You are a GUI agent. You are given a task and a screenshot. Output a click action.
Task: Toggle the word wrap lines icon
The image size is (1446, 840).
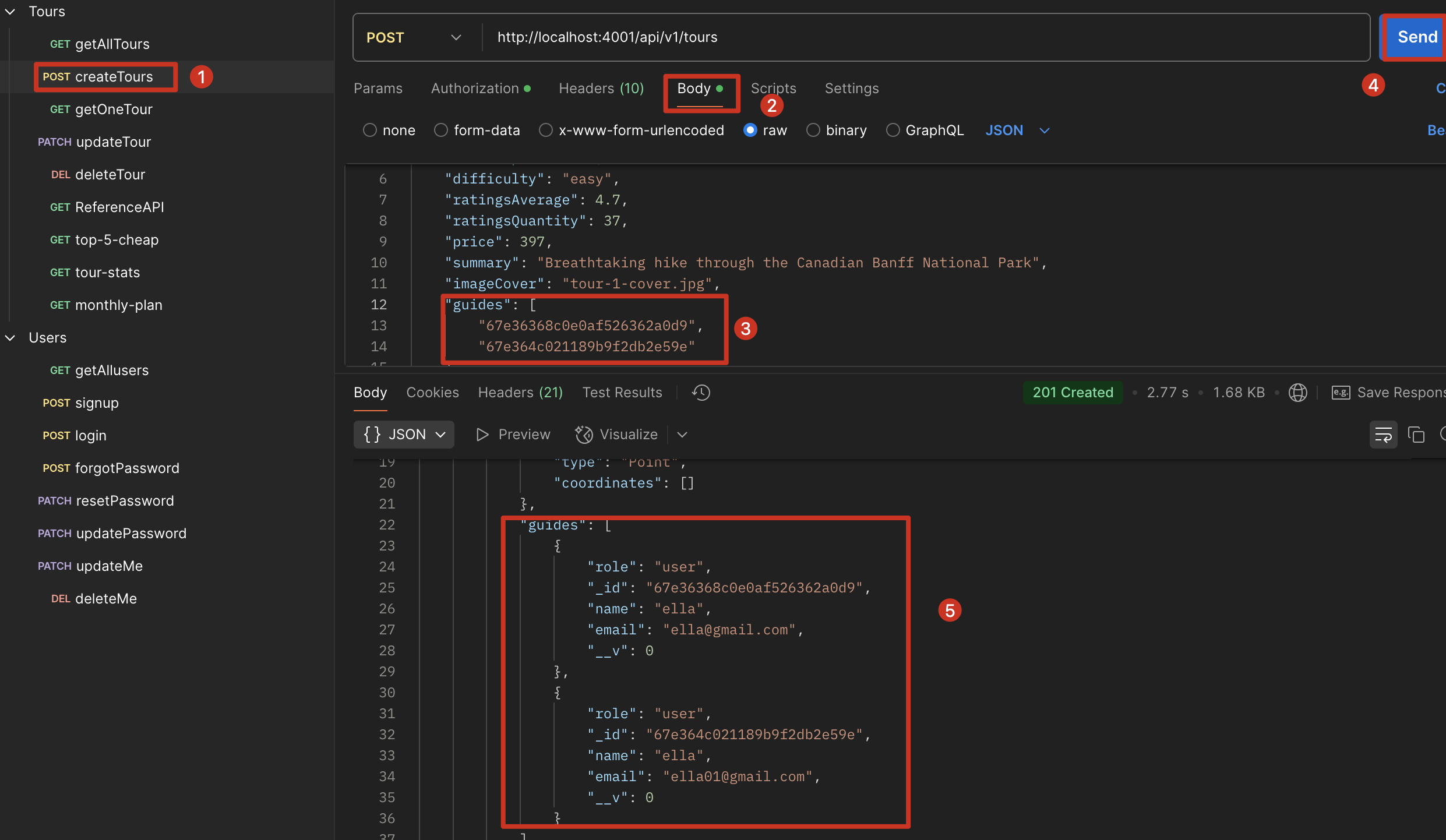[1383, 435]
